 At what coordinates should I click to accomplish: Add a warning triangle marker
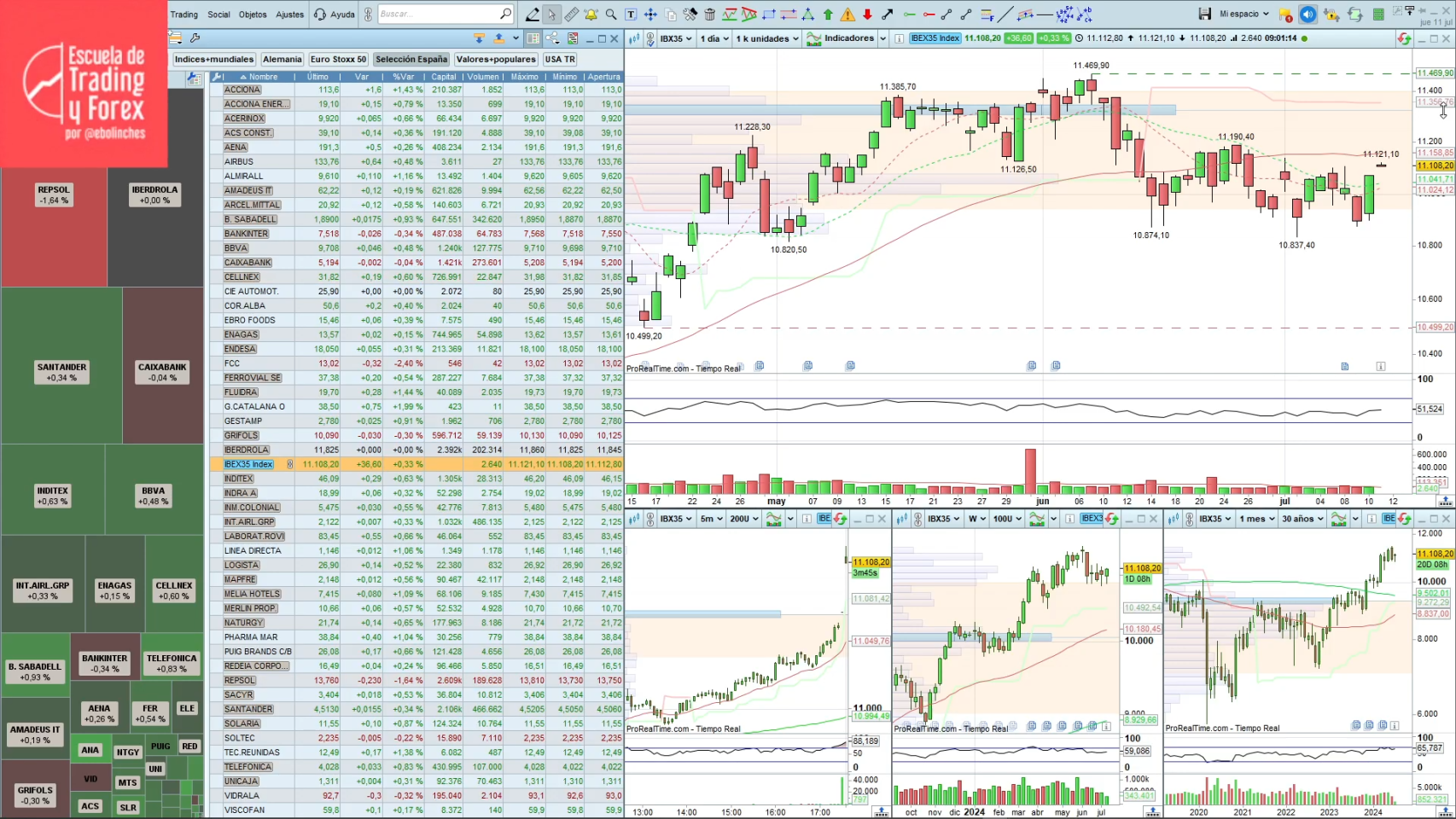click(847, 15)
